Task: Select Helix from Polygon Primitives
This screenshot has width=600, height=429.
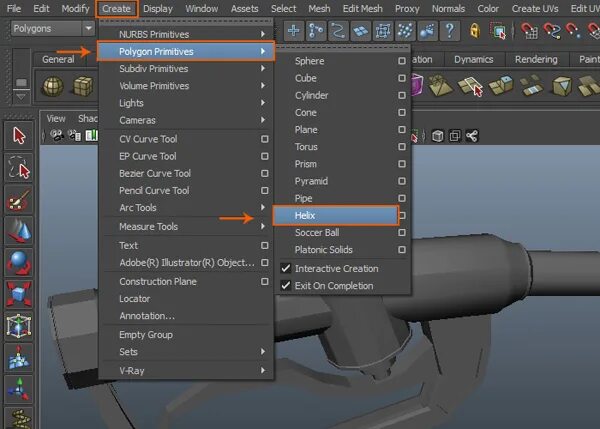Action: click(336, 215)
